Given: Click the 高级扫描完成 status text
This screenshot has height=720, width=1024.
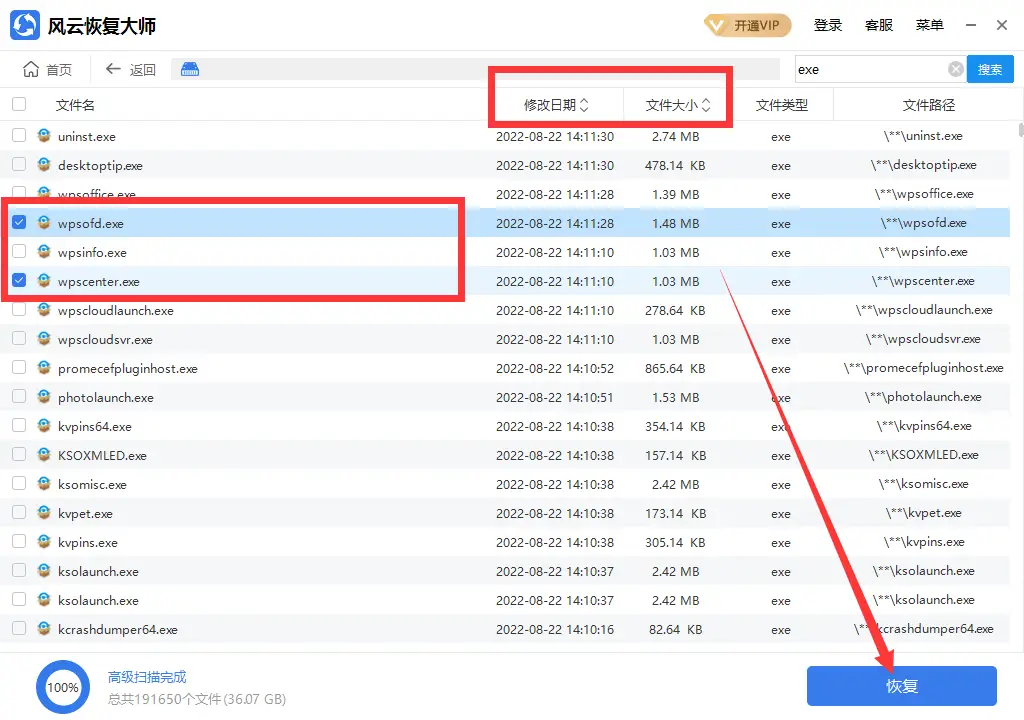Looking at the screenshot, I should (147, 677).
